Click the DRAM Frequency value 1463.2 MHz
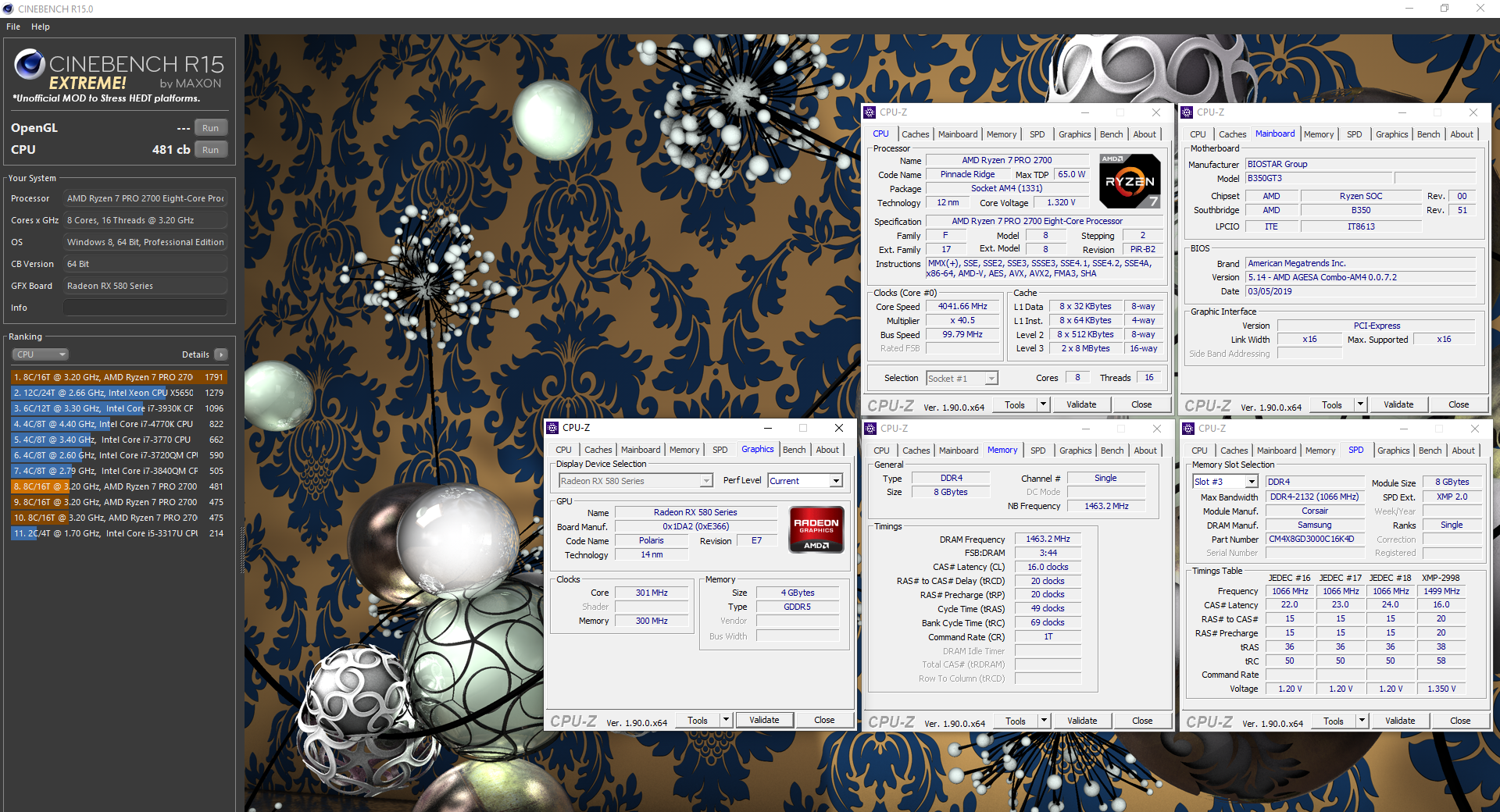The image size is (1500, 812). pos(1048,540)
